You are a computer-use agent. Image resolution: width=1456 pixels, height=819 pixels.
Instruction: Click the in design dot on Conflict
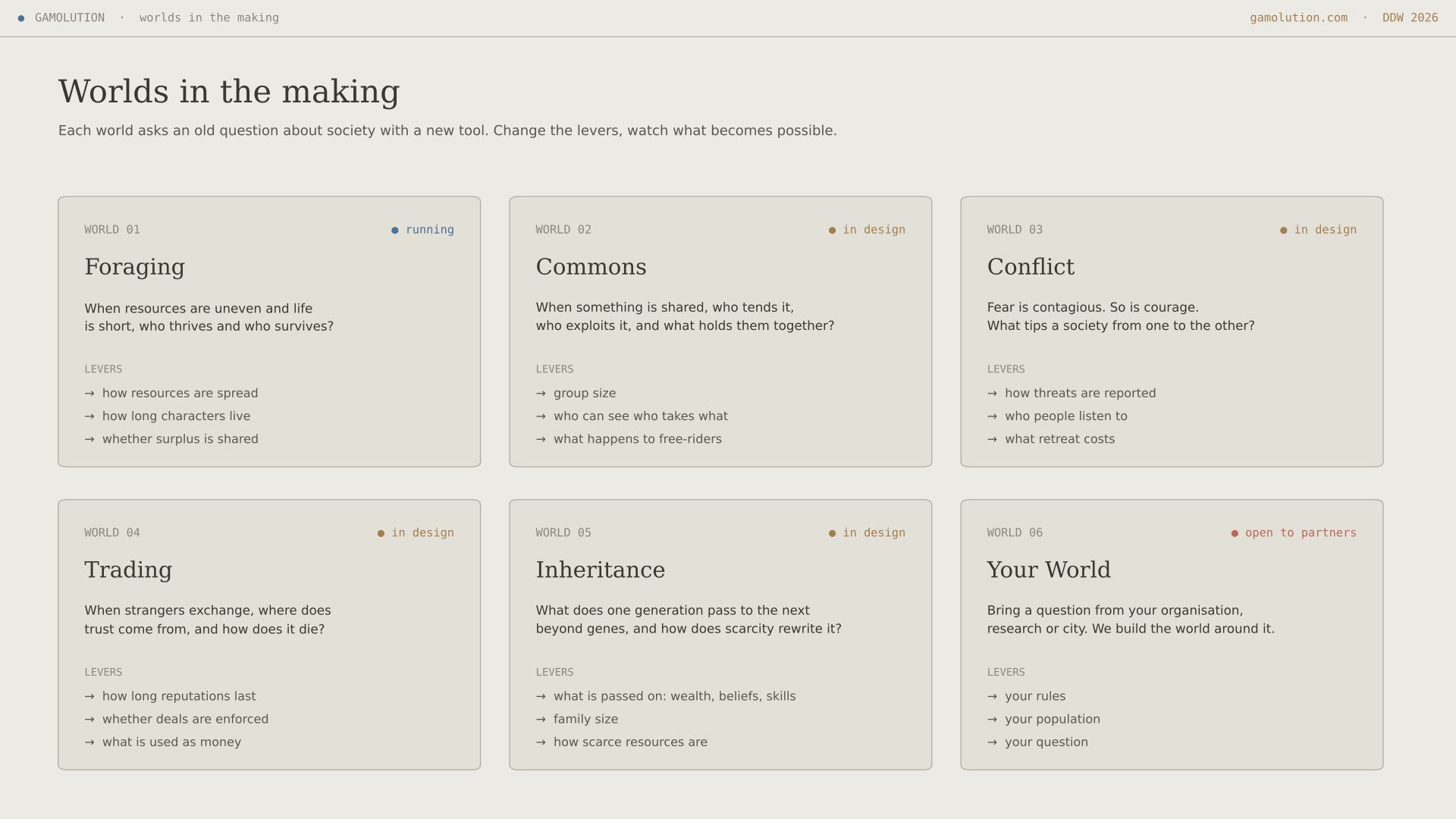1283,231
